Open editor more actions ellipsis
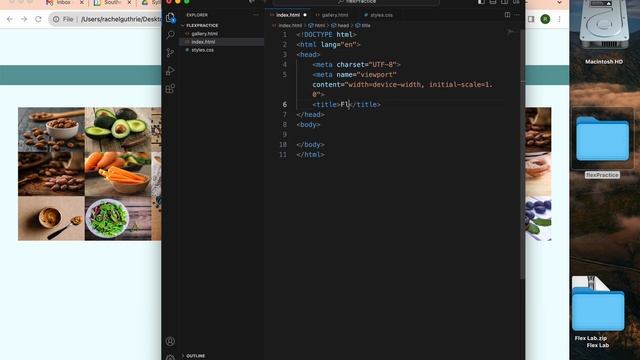This screenshot has width=640, height=360. click(517, 15)
